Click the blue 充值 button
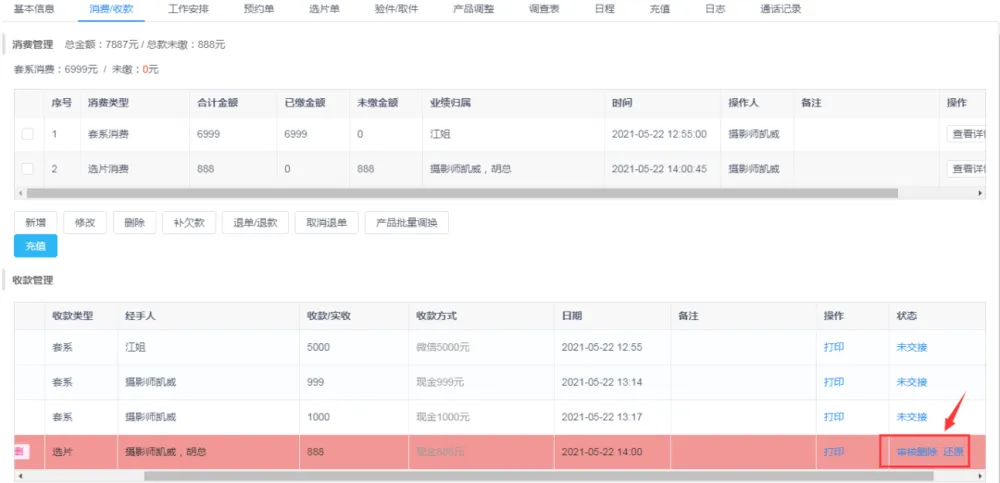Viewport: 1000px width, 483px height. coord(35,246)
